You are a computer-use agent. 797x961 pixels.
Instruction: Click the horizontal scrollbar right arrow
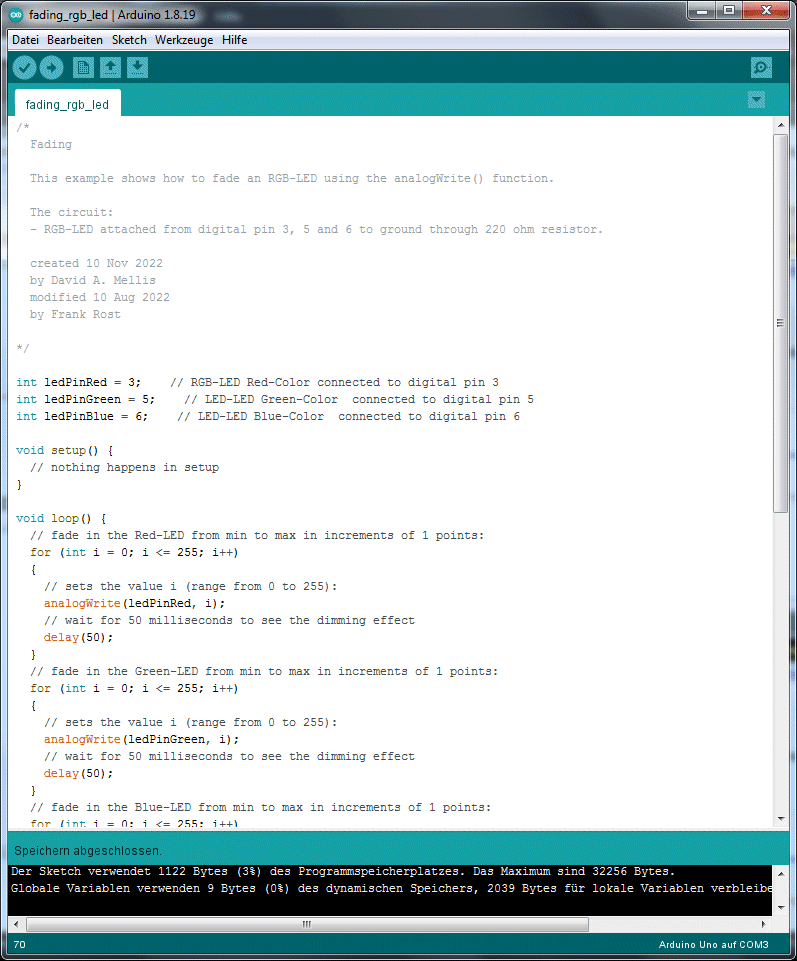763,924
